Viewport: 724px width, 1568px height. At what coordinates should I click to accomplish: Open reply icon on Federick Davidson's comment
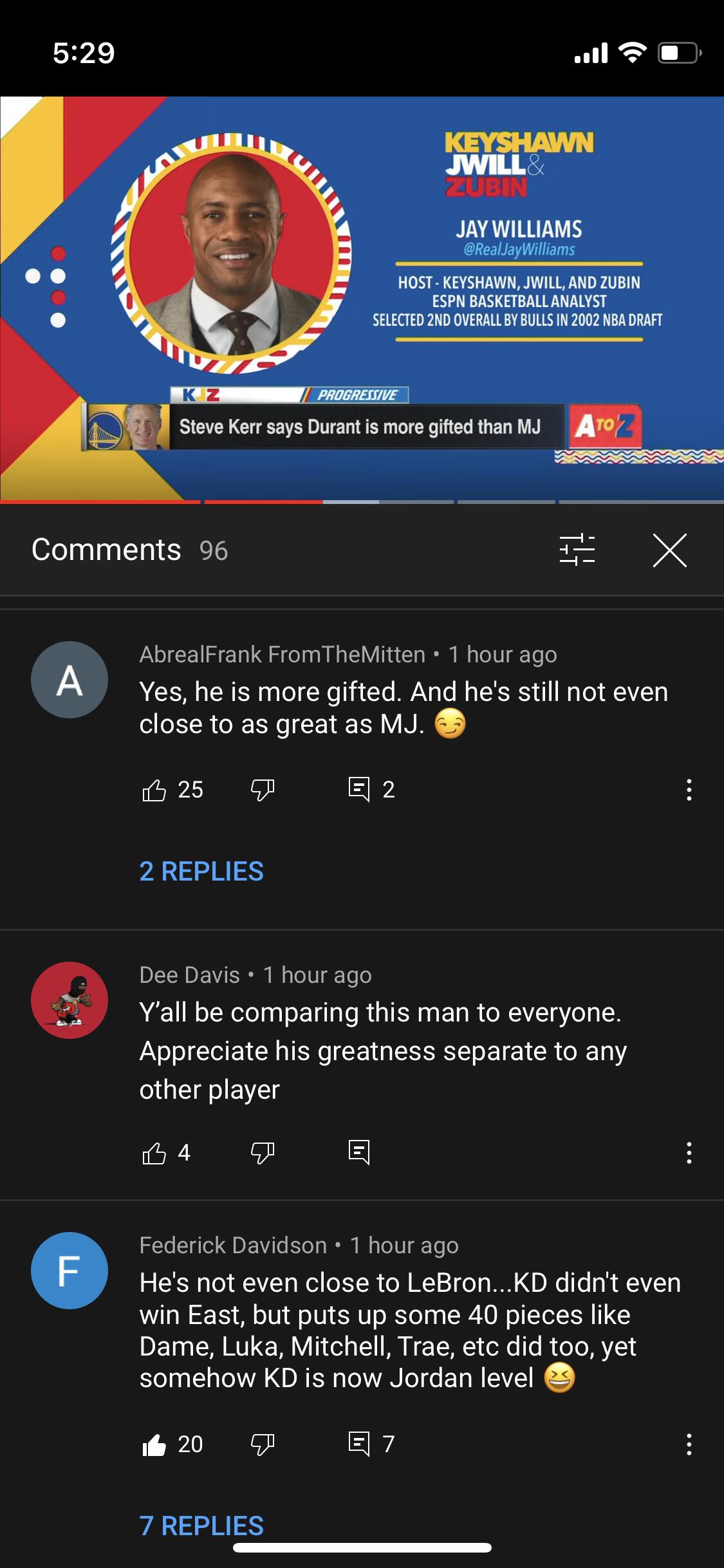tap(359, 1444)
